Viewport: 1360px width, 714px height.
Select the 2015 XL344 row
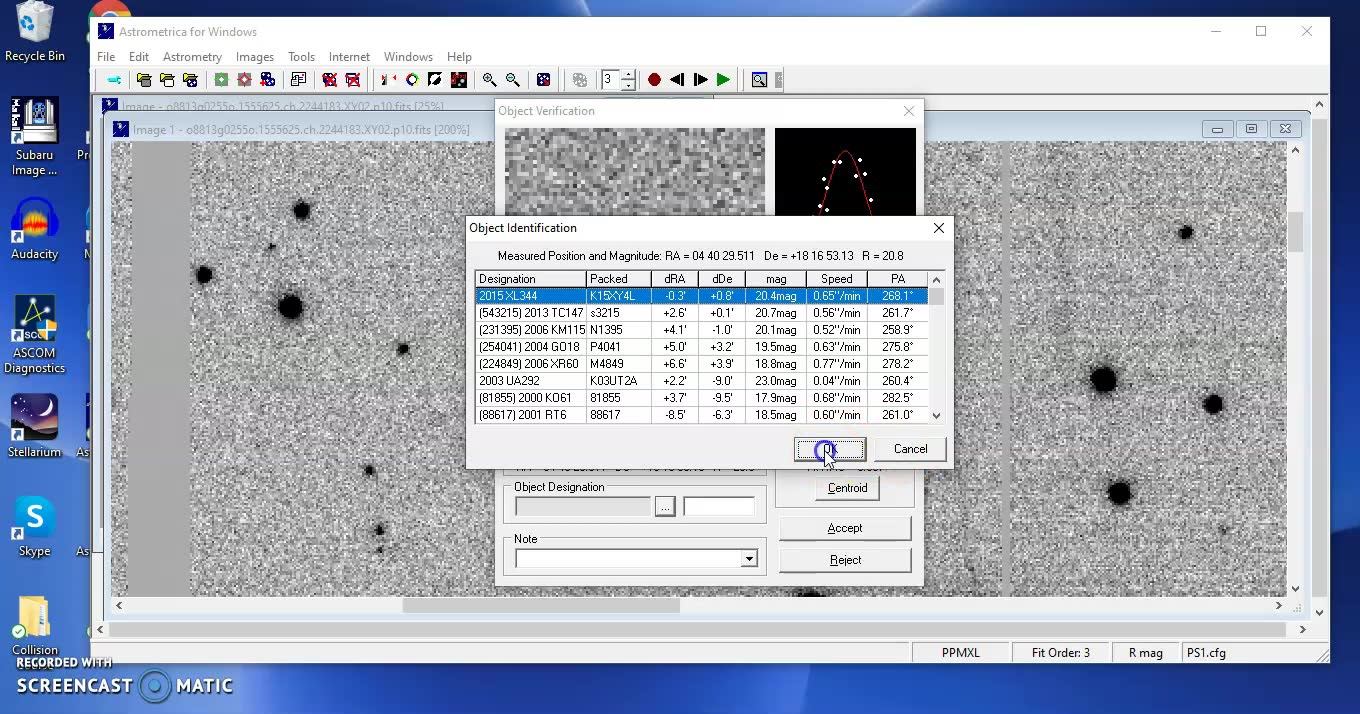pyautogui.click(x=702, y=296)
